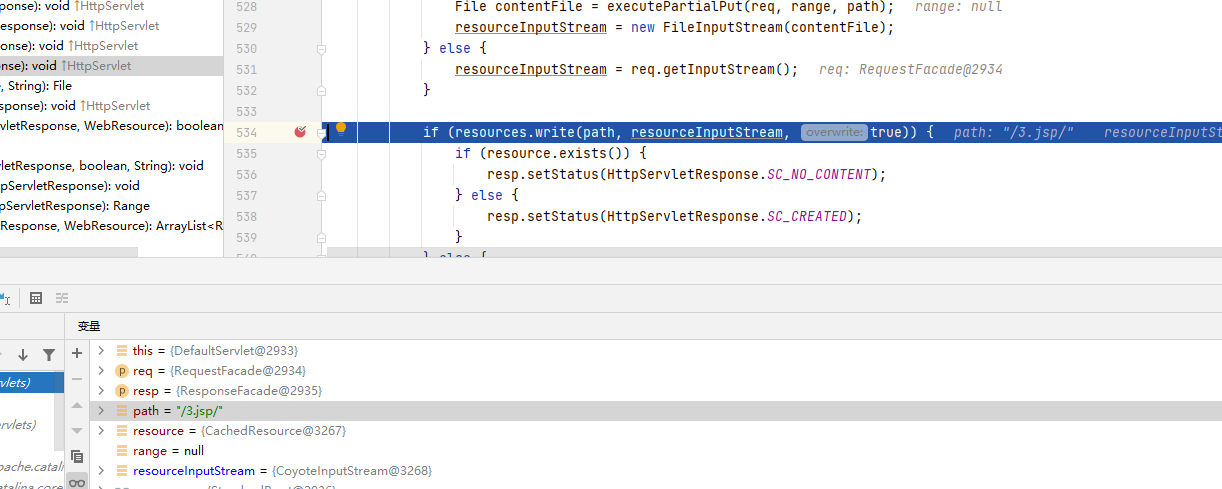
Task: Click the Run to Cursor icon
Action: click(5, 298)
